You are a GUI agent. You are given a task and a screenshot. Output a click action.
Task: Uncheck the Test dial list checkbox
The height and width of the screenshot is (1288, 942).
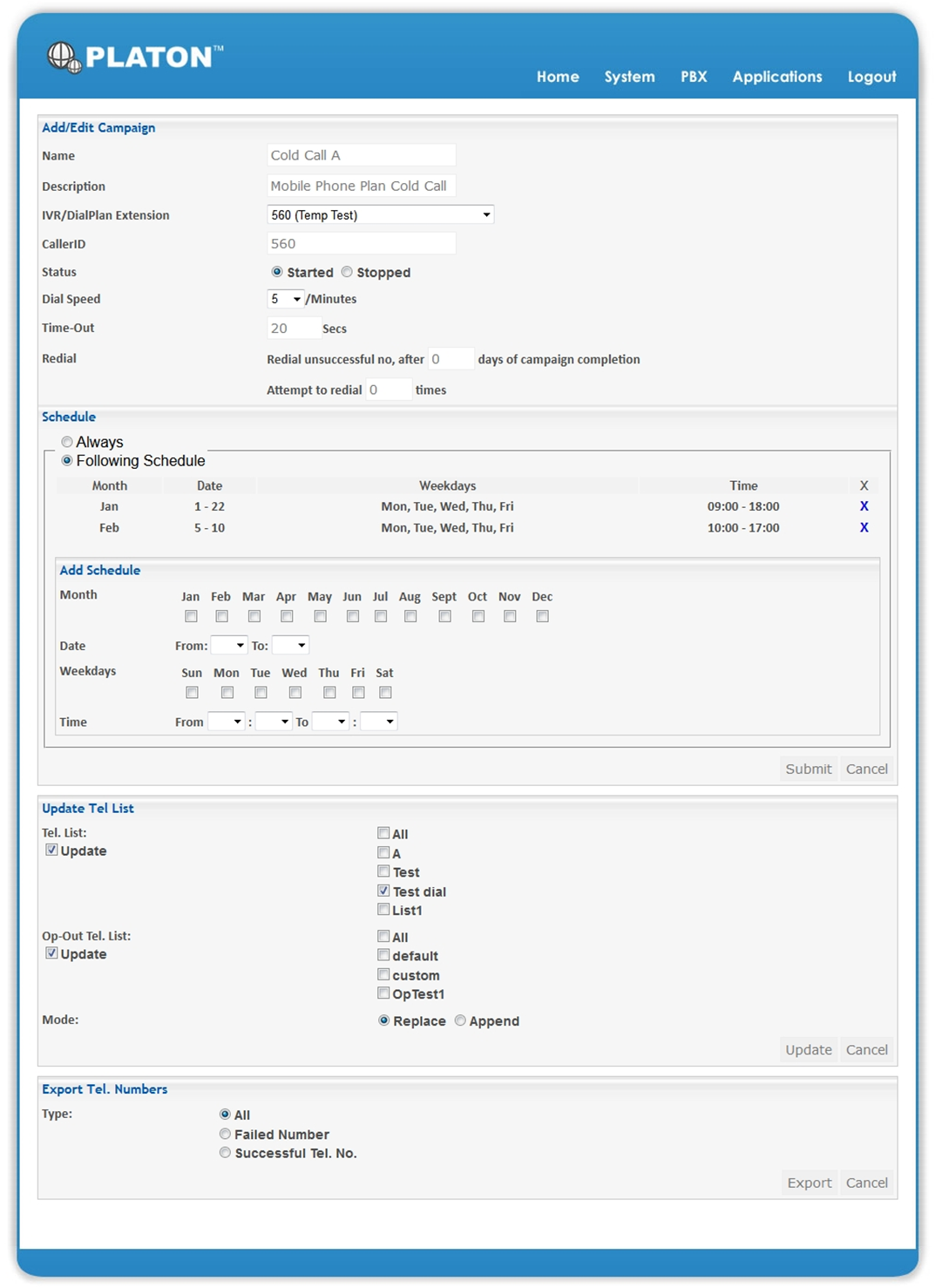pos(383,891)
